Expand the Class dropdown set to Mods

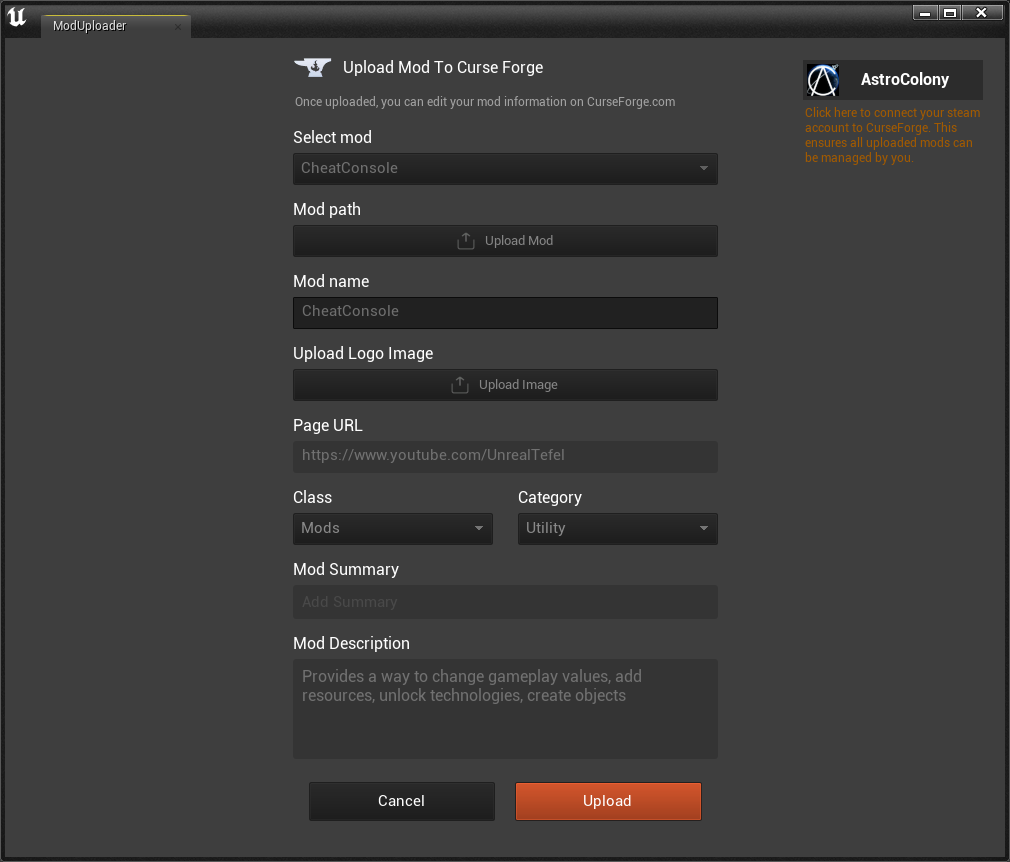(x=392, y=528)
